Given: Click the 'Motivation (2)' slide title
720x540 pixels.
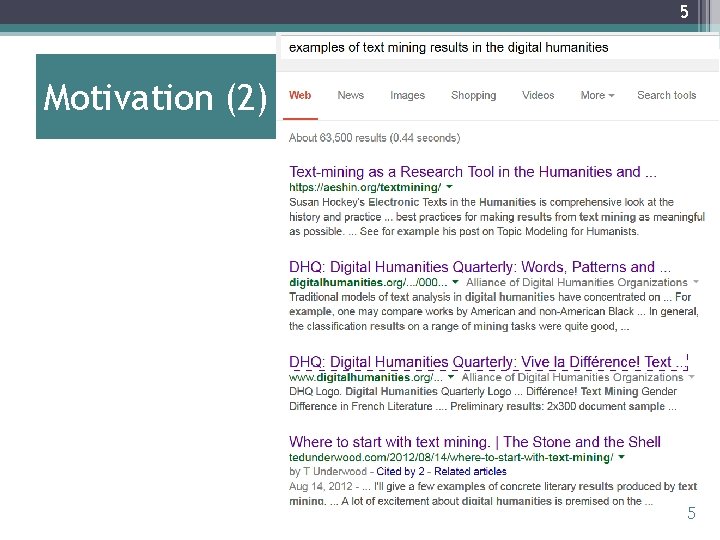Looking at the screenshot, I should pos(156,97).
